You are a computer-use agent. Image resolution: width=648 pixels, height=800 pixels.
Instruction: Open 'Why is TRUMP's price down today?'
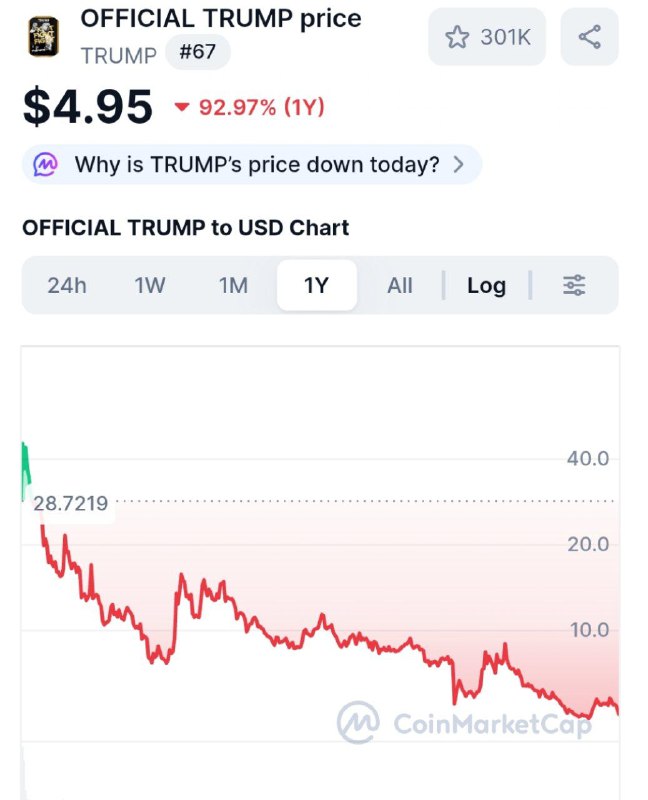(256, 165)
